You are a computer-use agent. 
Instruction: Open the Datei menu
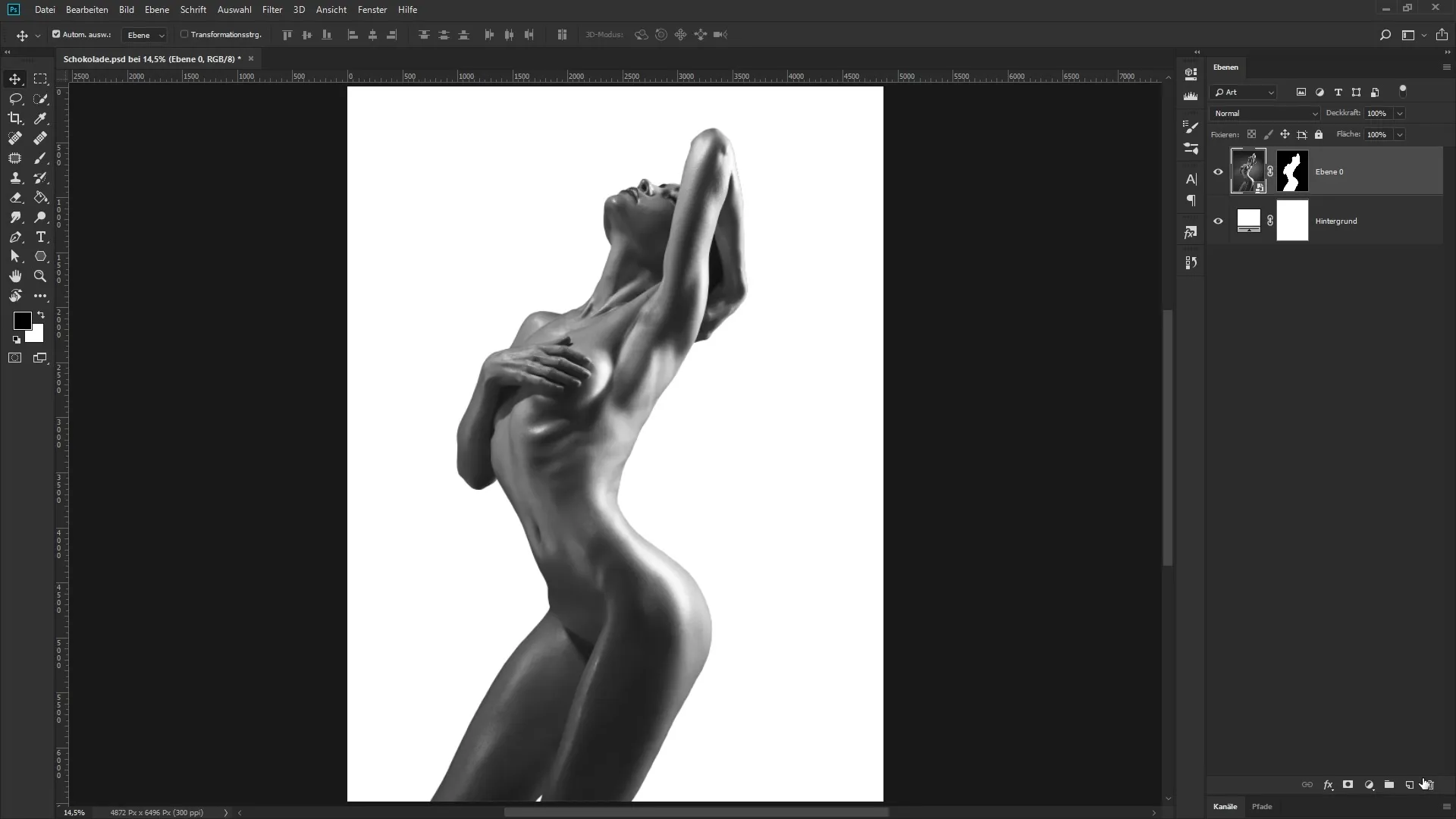pyautogui.click(x=45, y=10)
